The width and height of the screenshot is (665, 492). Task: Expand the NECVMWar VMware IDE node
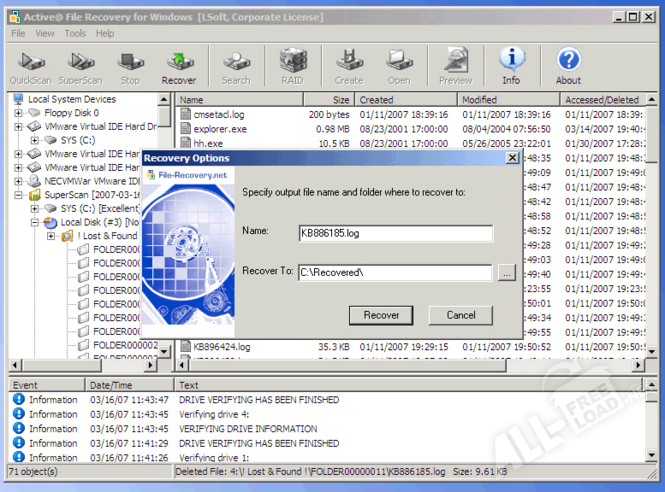point(18,181)
